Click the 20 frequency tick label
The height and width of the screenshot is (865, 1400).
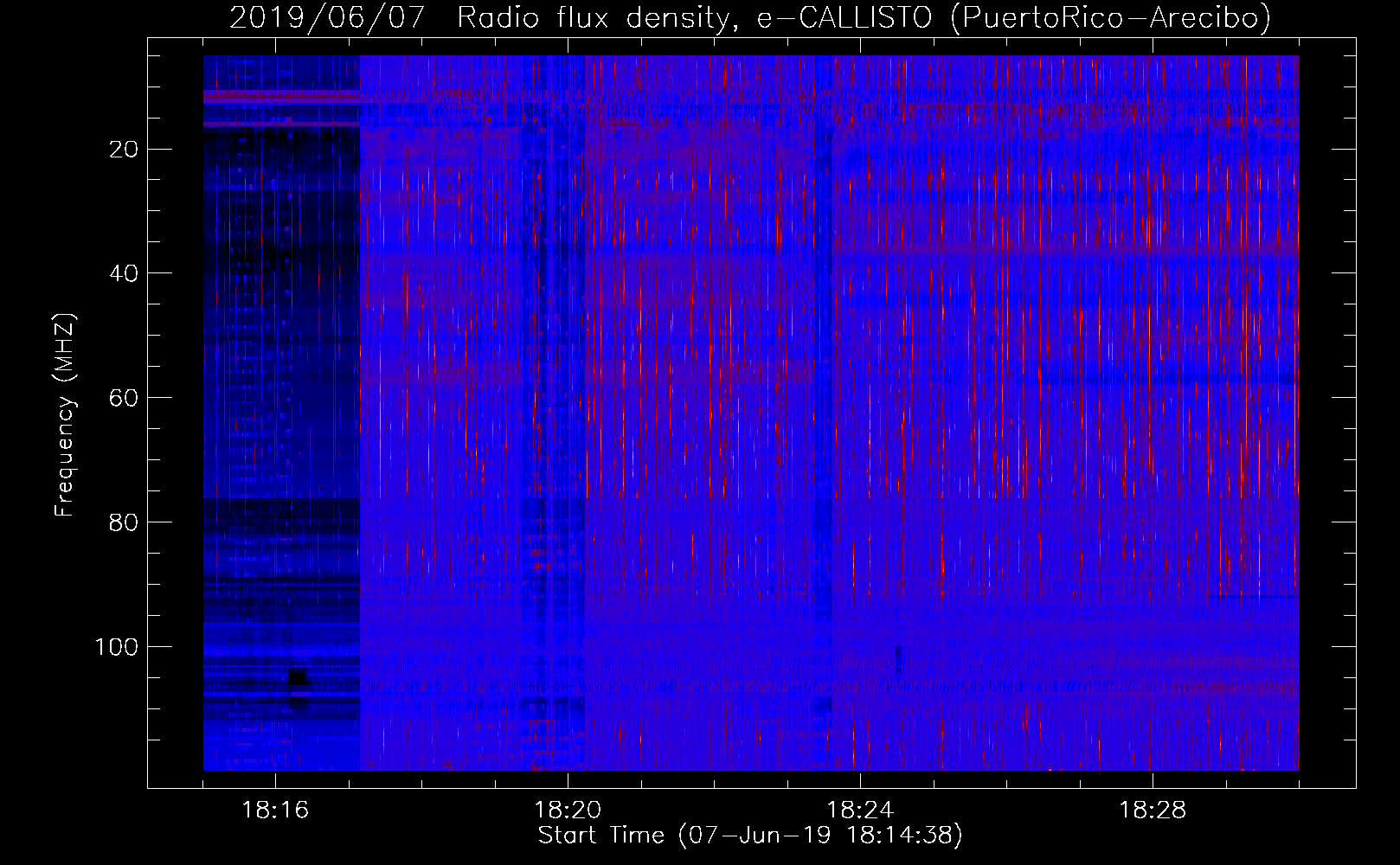coord(124,149)
